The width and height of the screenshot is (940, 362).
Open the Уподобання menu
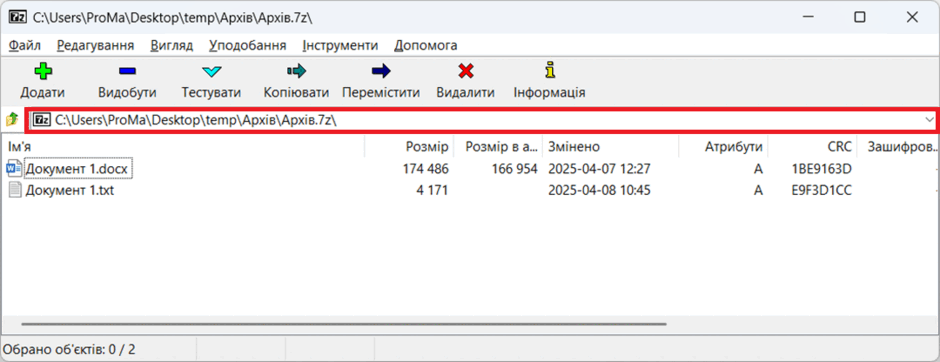pyautogui.click(x=248, y=46)
